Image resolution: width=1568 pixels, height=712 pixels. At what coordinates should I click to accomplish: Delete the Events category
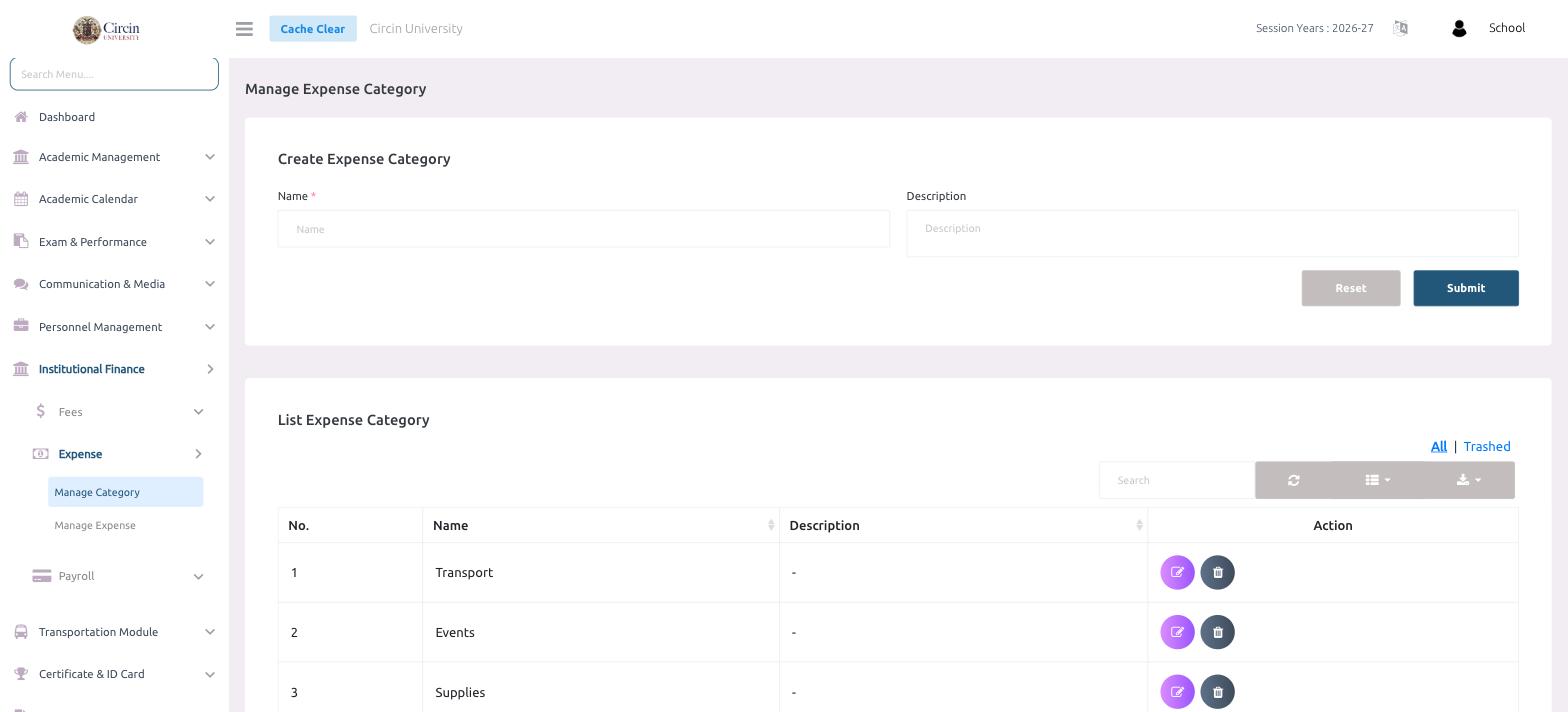coord(1218,632)
